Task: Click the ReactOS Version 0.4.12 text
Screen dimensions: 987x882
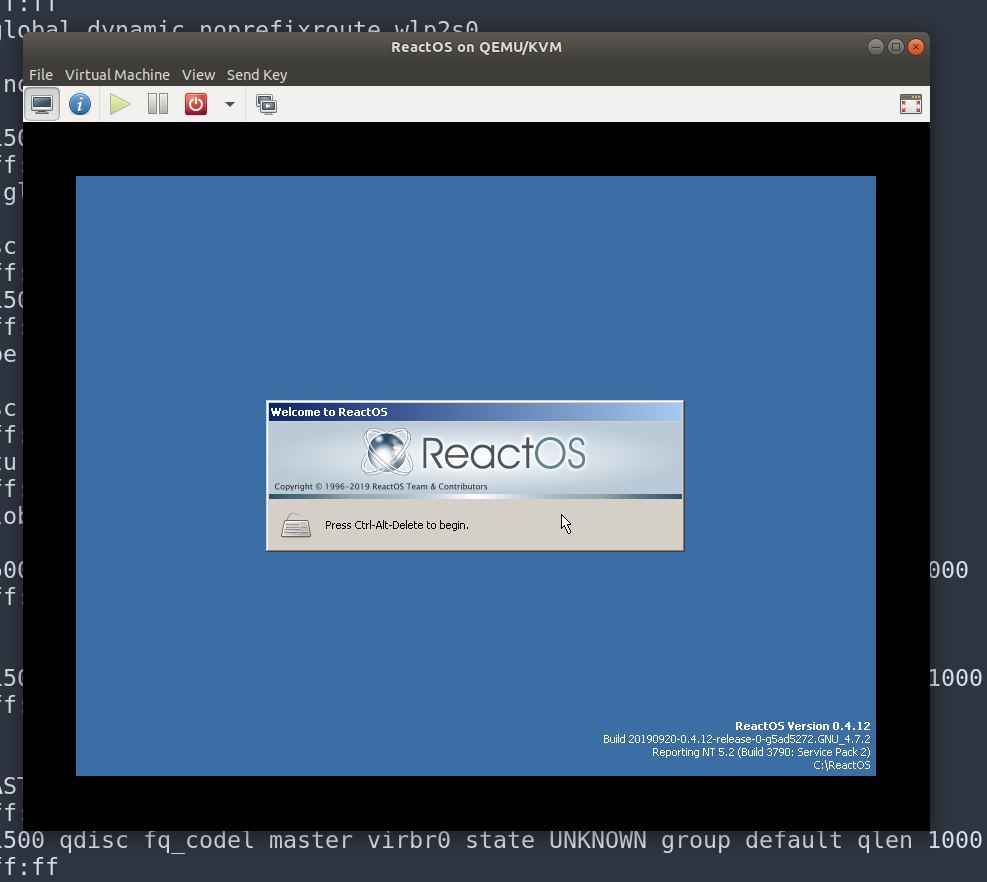Action: (803, 726)
